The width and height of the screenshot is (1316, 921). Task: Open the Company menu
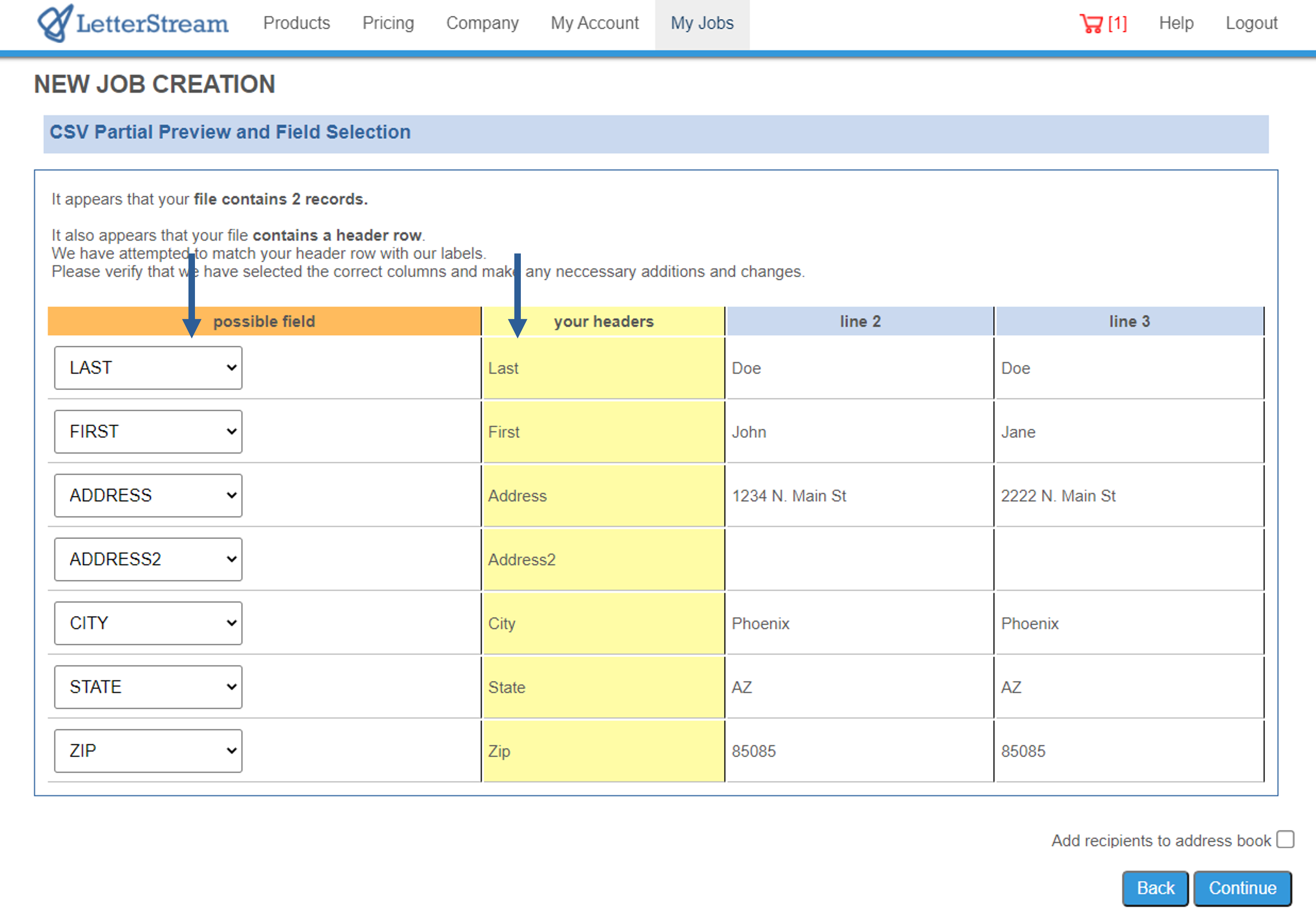point(482,23)
